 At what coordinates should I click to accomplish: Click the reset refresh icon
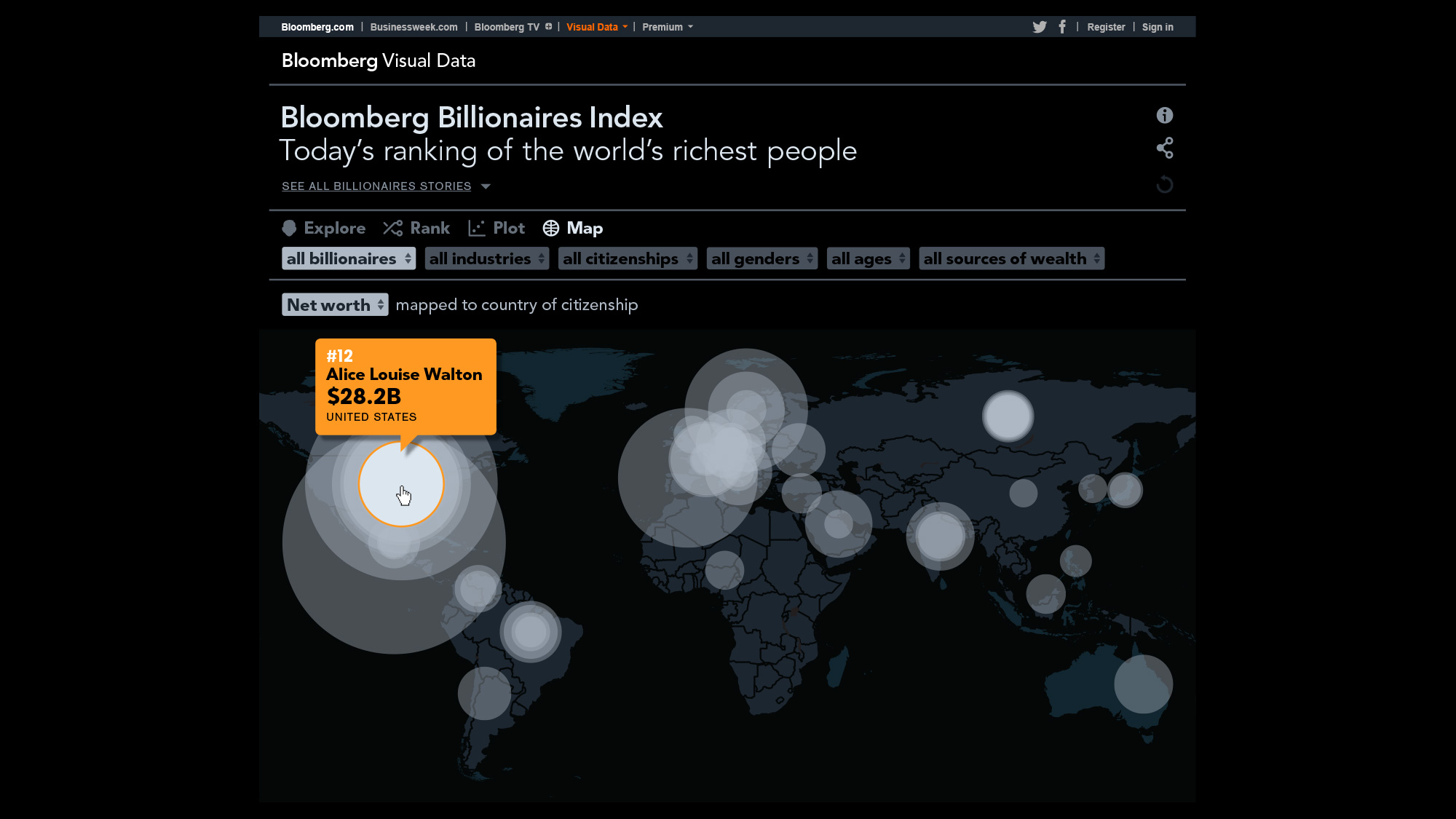(x=1164, y=185)
